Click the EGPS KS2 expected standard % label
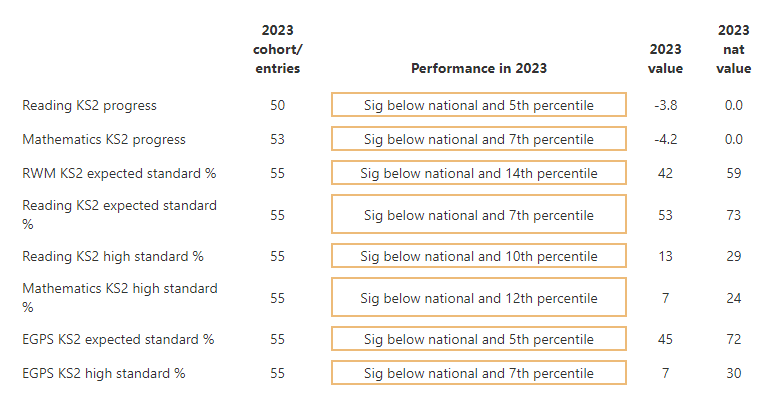This screenshot has height=396, width=764. pos(118,339)
